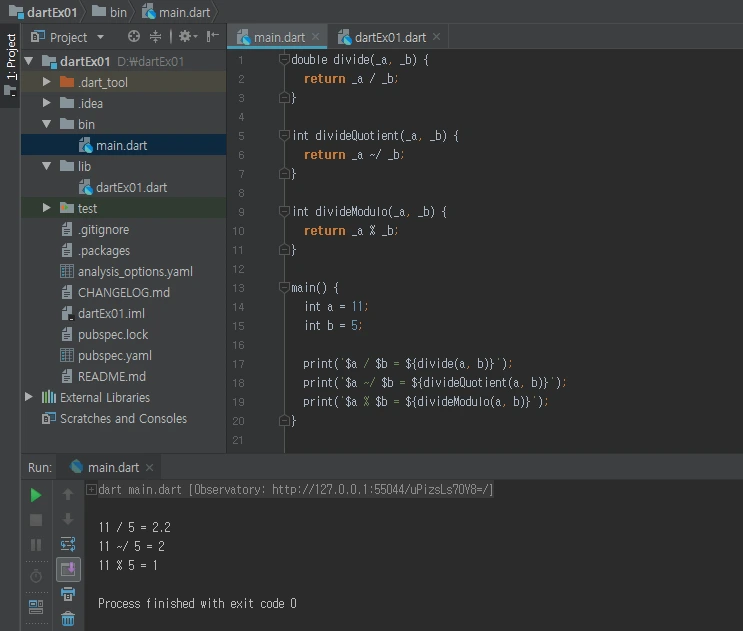Click dartEx01 in the breadcrumb bar
Viewport: 743px width, 631px height.
(x=43, y=12)
